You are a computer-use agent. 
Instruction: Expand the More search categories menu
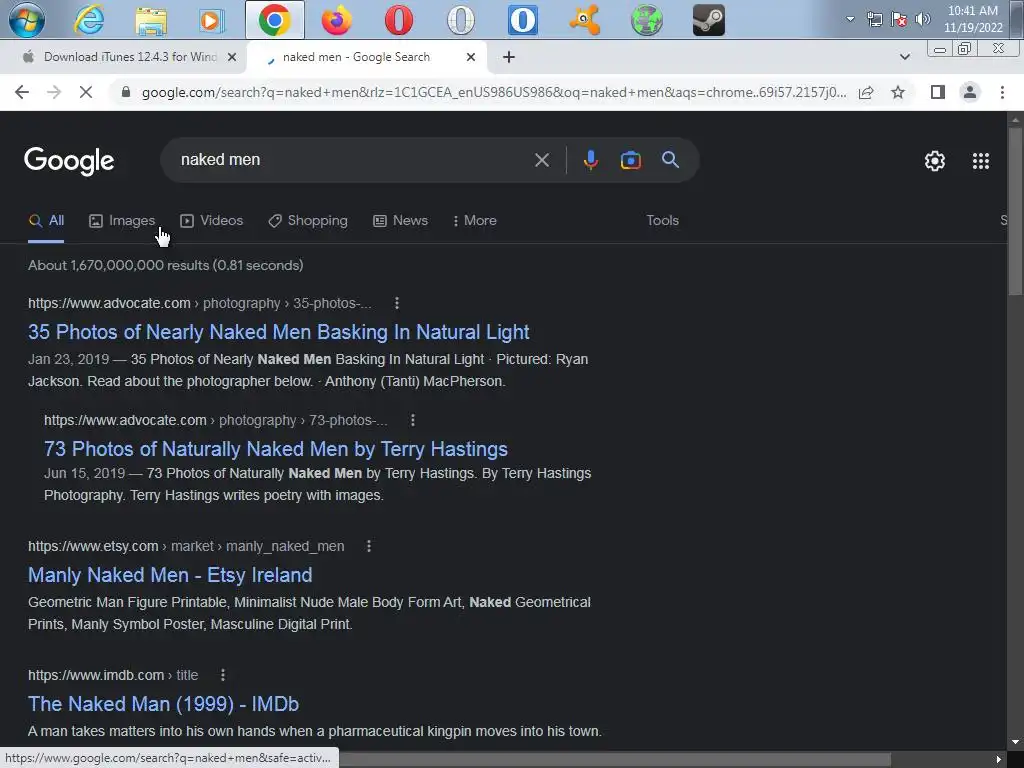click(x=475, y=221)
